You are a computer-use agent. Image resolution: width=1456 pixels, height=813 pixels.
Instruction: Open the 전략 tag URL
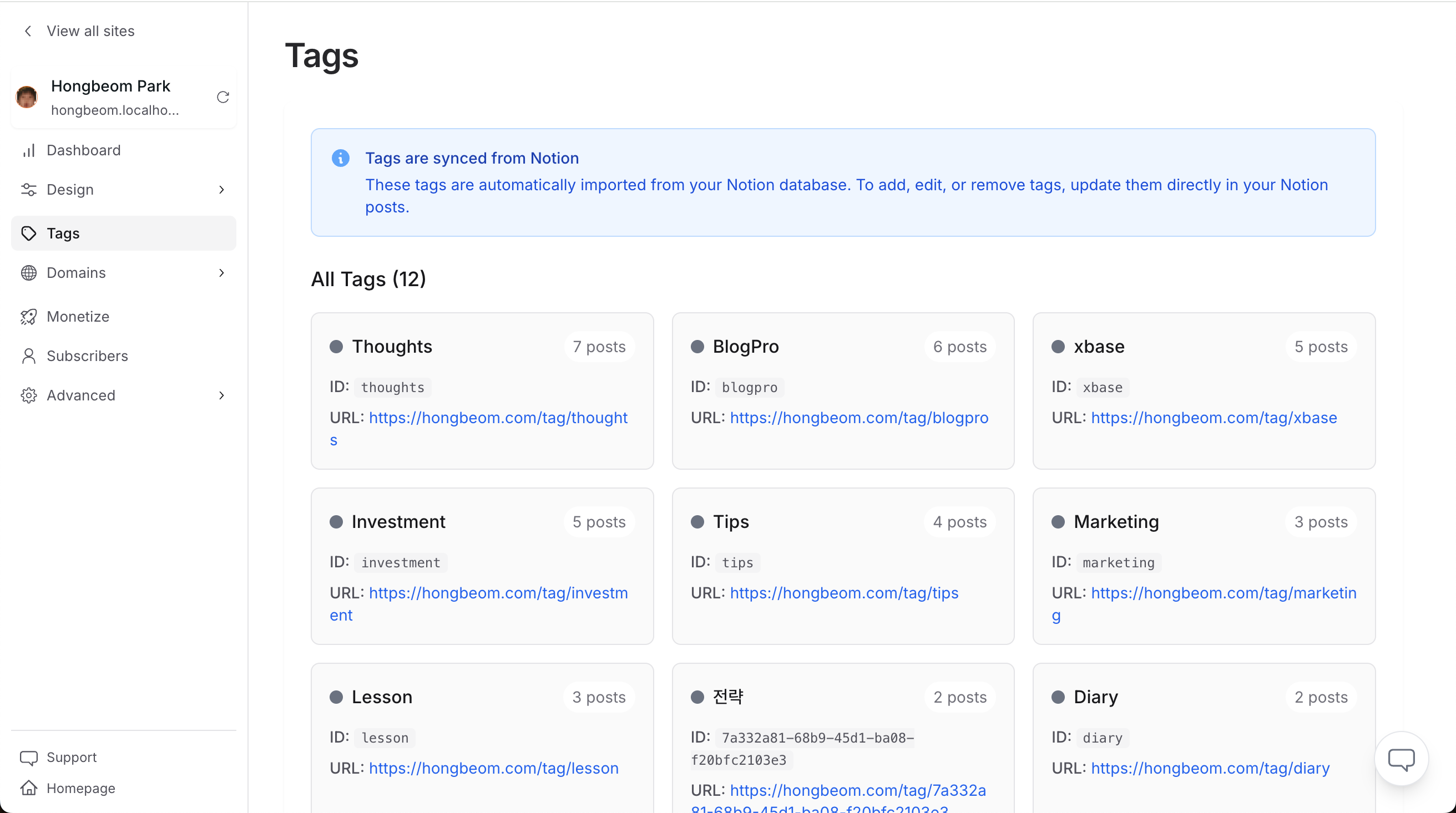click(838, 797)
